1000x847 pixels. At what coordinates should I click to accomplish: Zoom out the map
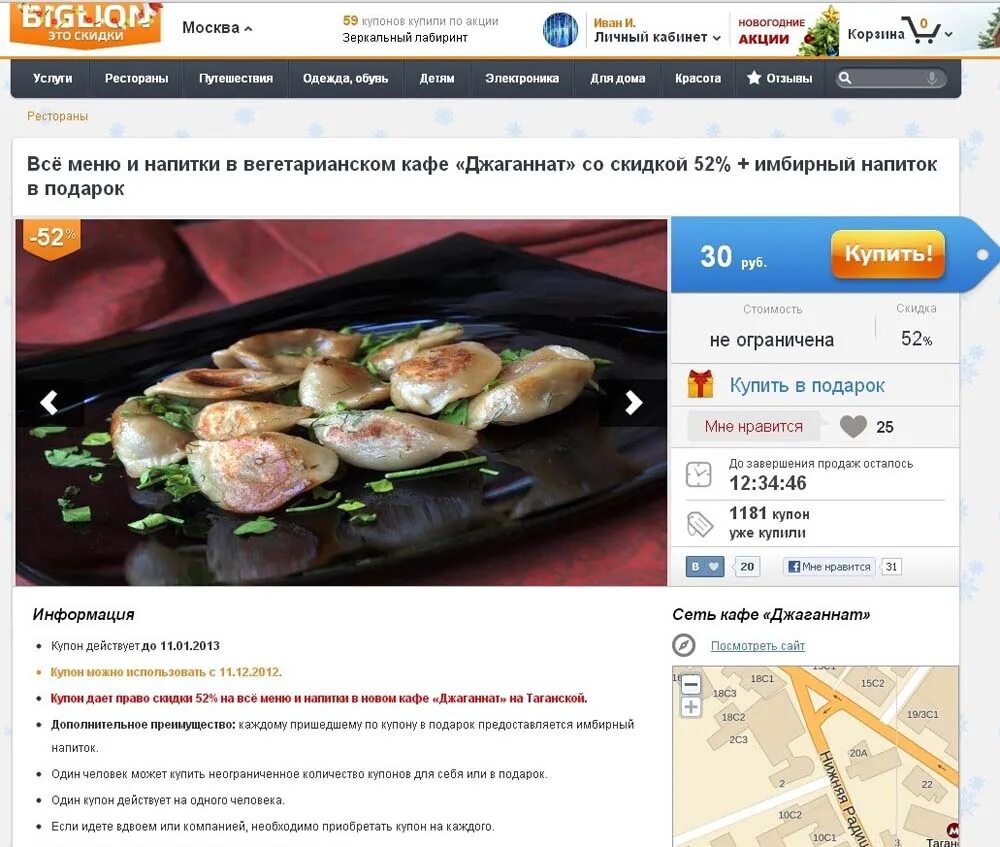tap(691, 686)
